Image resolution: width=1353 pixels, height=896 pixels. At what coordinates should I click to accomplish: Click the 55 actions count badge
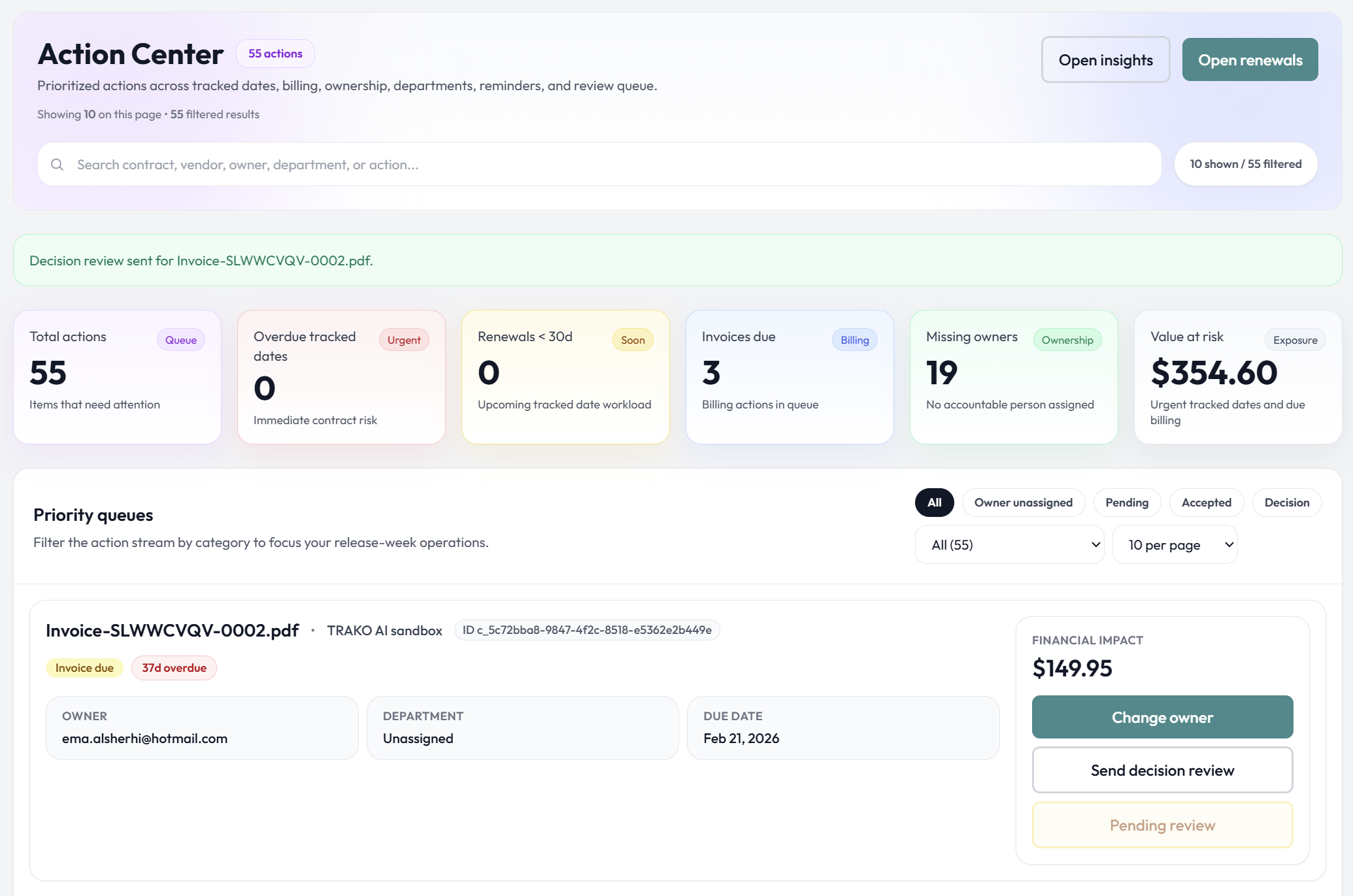click(275, 54)
